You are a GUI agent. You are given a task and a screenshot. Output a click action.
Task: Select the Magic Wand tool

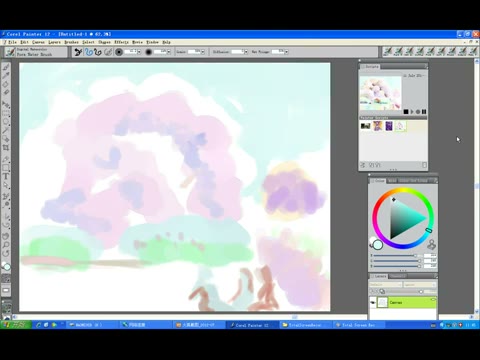tap(6, 130)
